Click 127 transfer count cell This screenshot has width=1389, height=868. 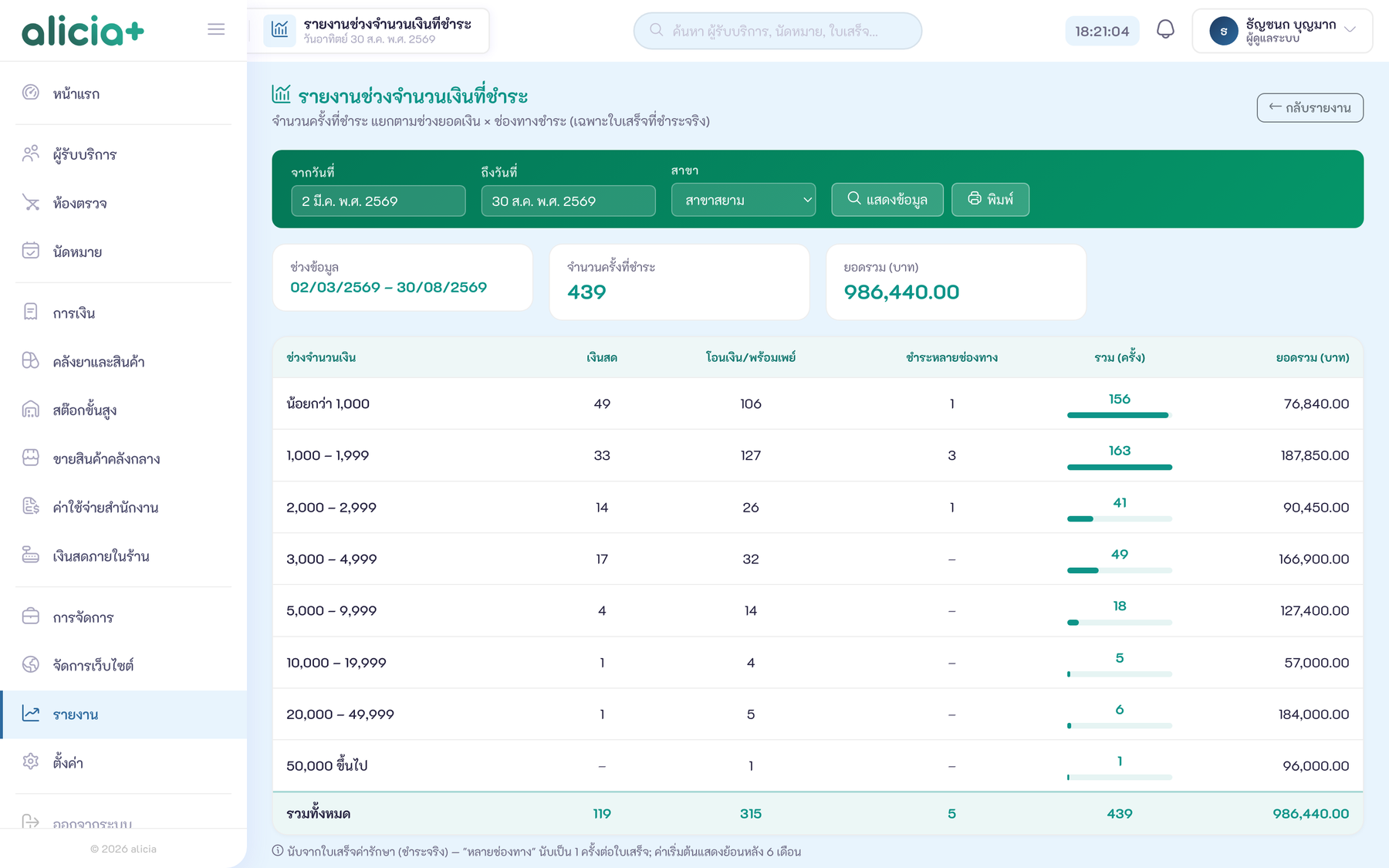click(x=750, y=455)
